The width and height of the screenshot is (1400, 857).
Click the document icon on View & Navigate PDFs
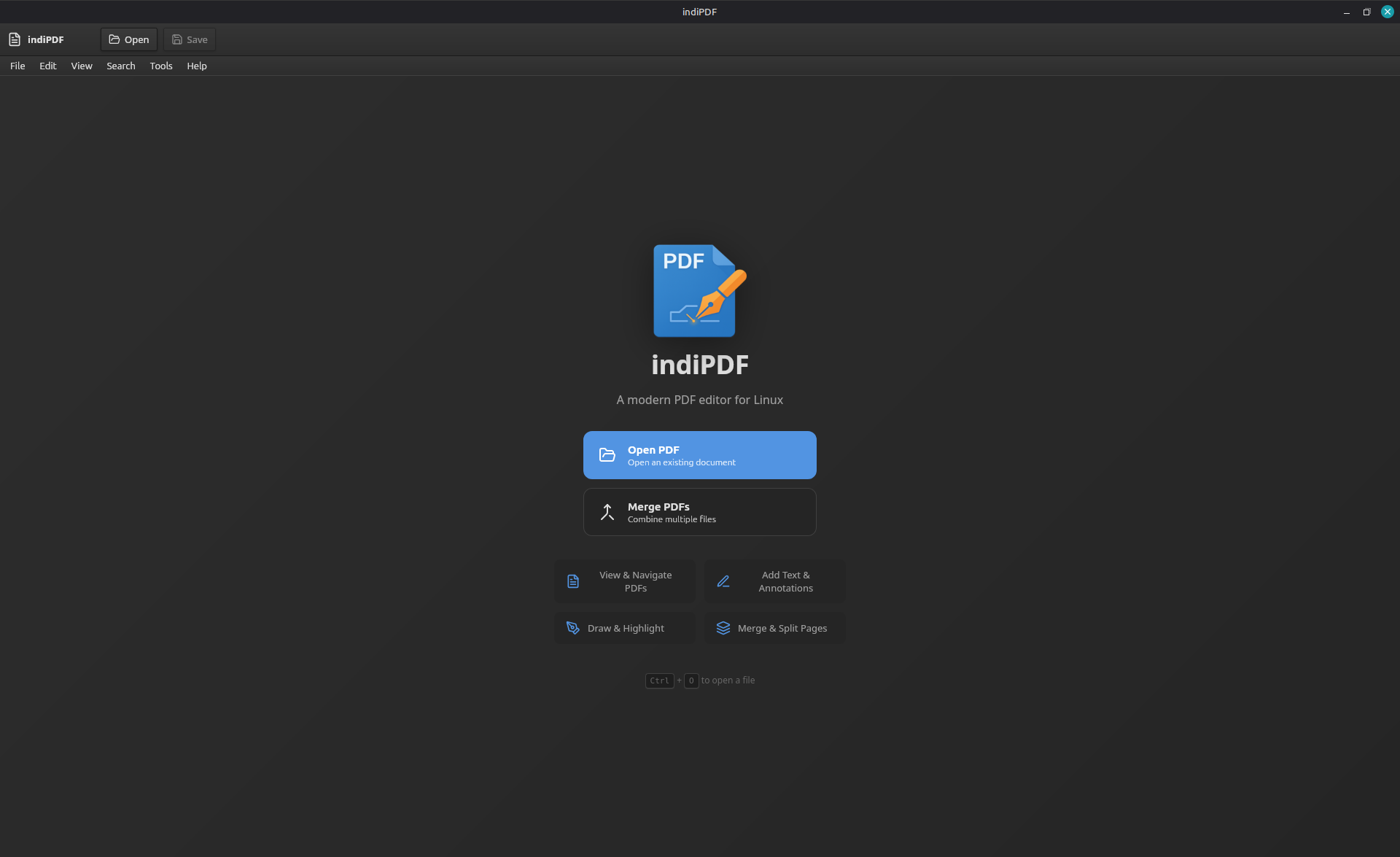pos(573,581)
